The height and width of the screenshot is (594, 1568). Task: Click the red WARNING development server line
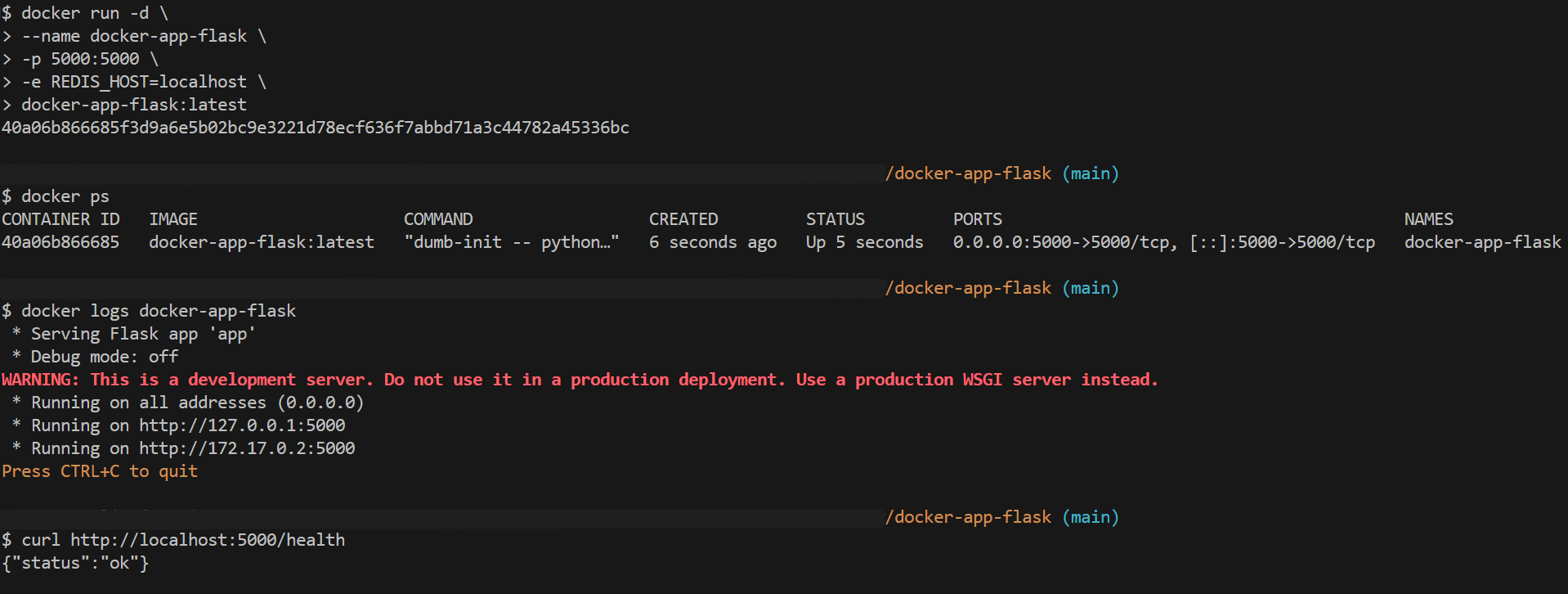[x=580, y=380]
